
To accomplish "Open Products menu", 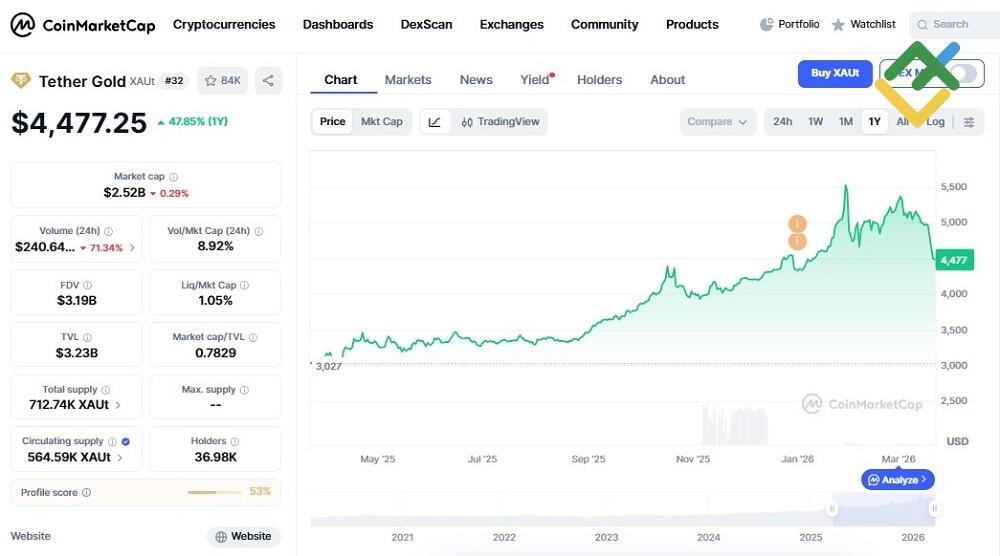I will [x=692, y=24].
